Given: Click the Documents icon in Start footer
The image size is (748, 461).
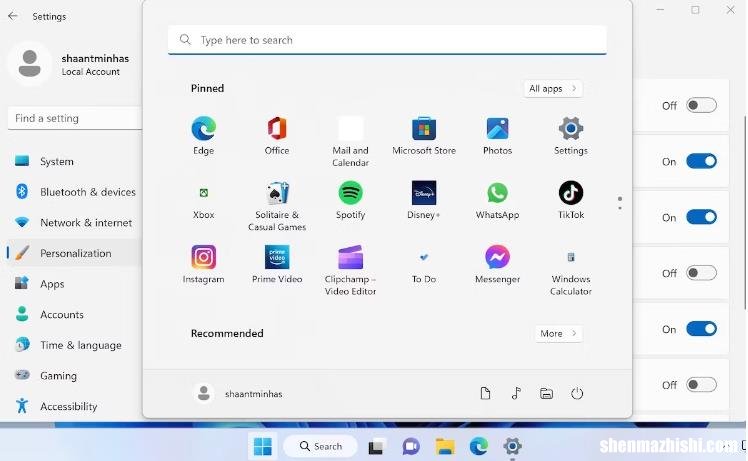Looking at the screenshot, I should [x=485, y=393].
